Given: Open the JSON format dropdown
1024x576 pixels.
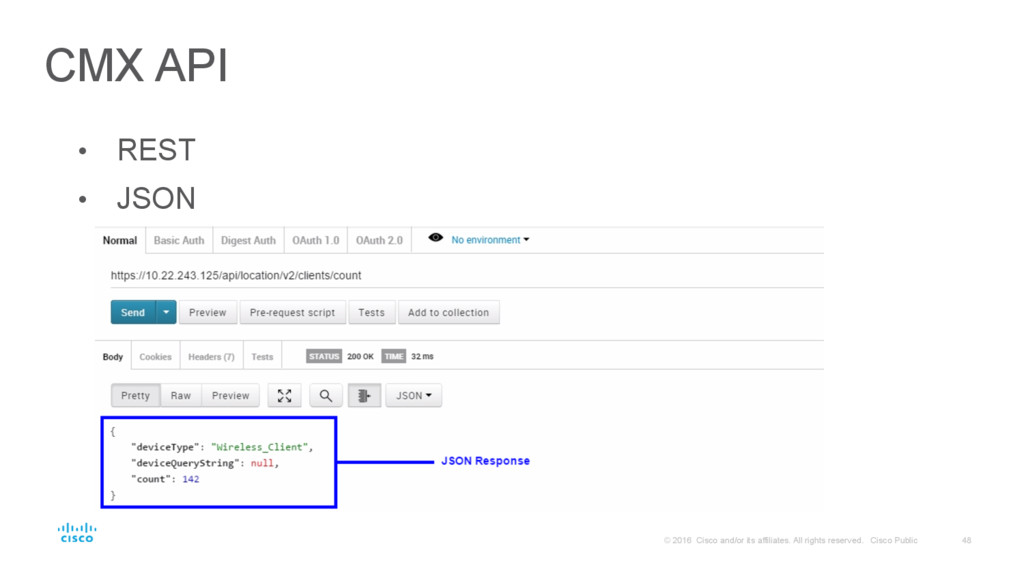Looking at the screenshot, I should coord(414,395).
